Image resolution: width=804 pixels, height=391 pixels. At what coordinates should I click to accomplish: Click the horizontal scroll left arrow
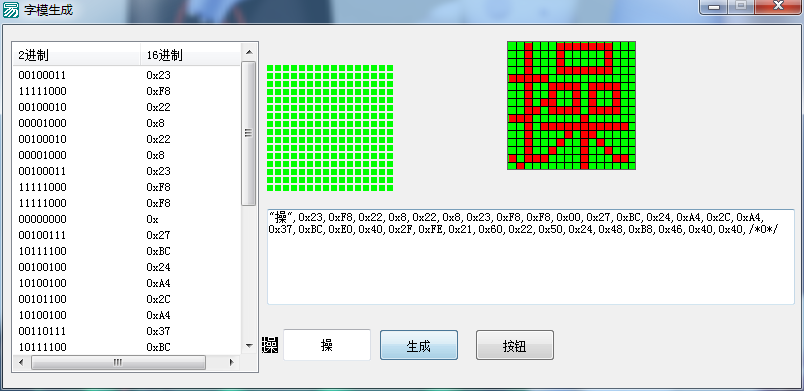pos(21,362)
